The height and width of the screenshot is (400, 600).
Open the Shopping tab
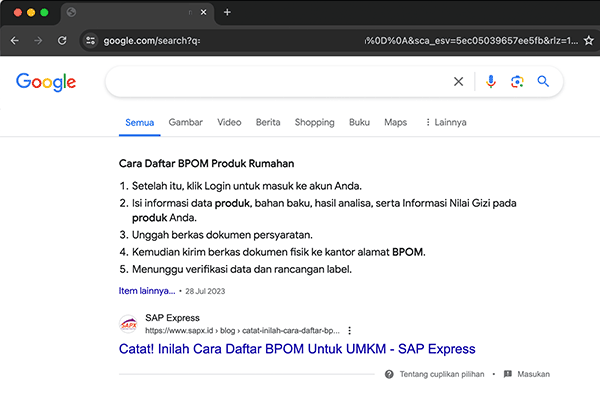(315, 122)
